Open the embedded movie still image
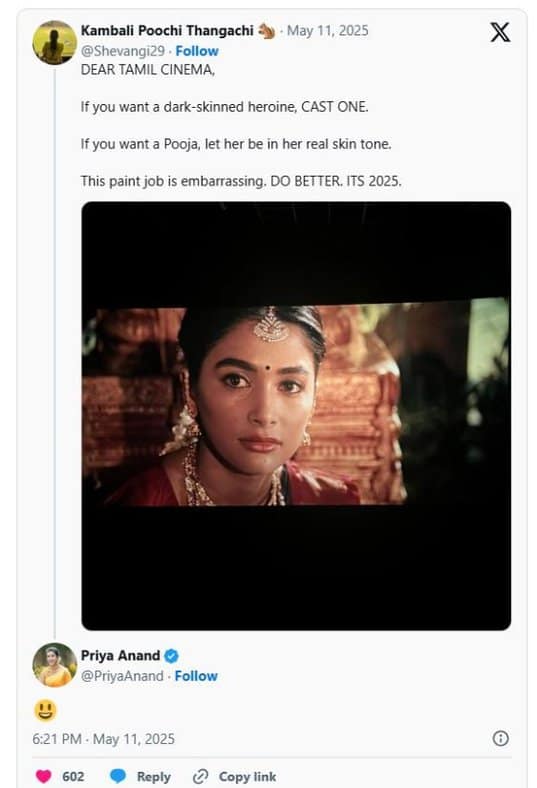 [x=296, y=416]
